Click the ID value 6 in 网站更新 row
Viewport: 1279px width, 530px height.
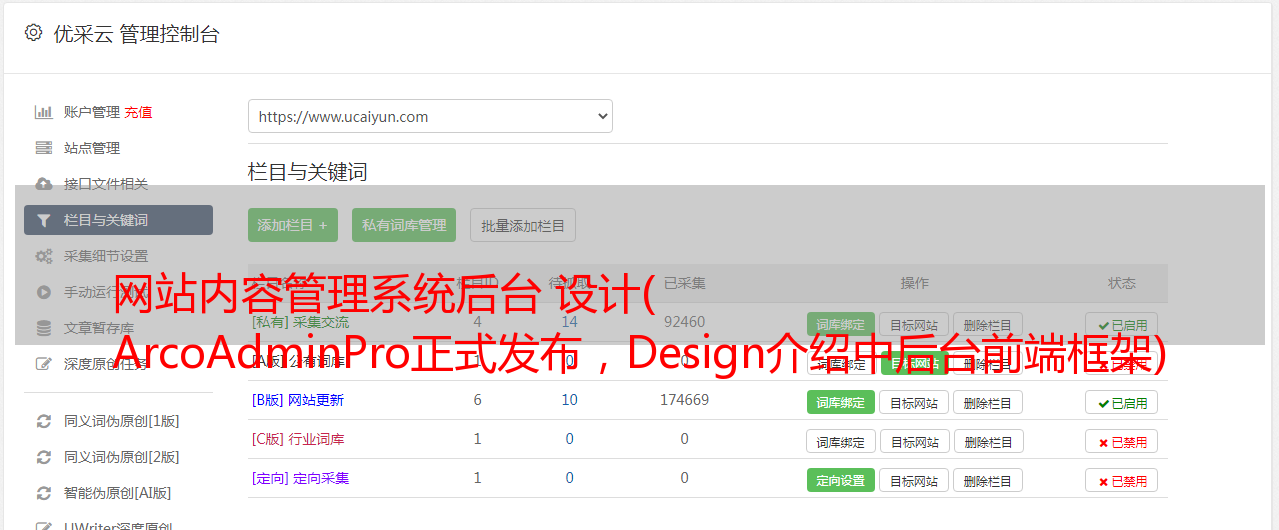click(x=477, y=400)
